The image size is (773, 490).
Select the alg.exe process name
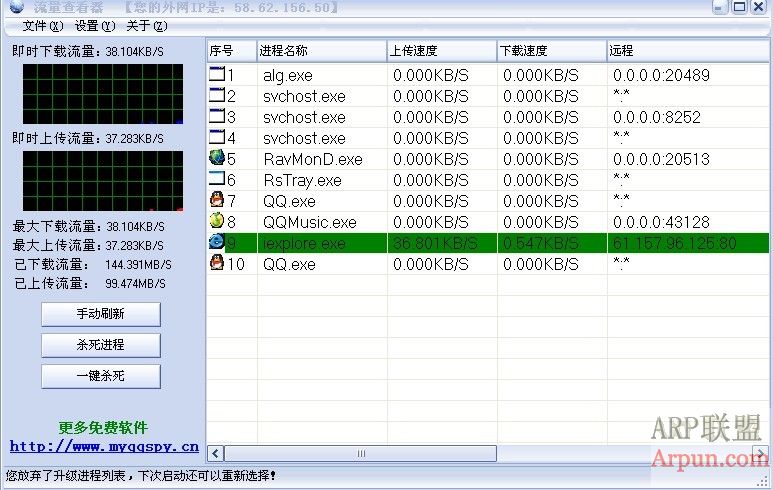coord(288,75)
